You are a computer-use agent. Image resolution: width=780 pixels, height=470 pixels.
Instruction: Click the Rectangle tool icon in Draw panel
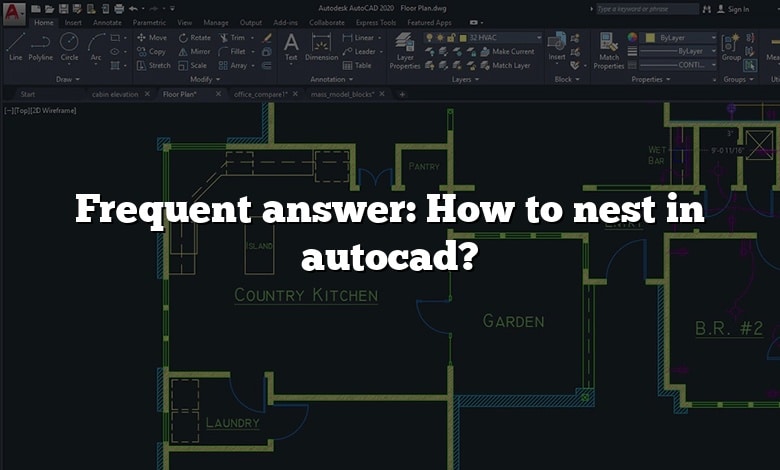pyautogui.click(x=115, y=37)
